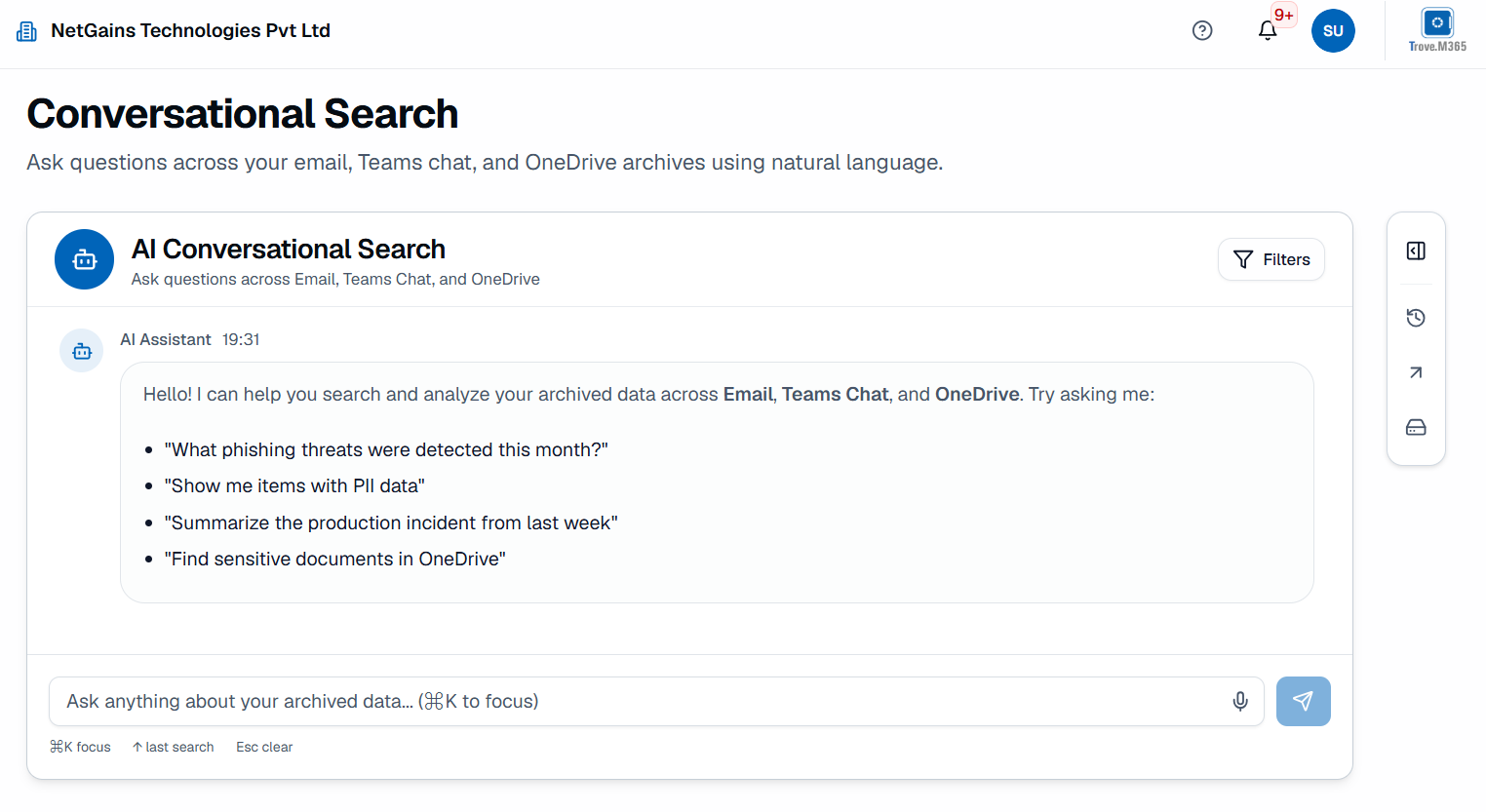Focus the 'Ask anything about your archived data' field
Viewport: 1486px width, 812px height.
pos(656,702)
